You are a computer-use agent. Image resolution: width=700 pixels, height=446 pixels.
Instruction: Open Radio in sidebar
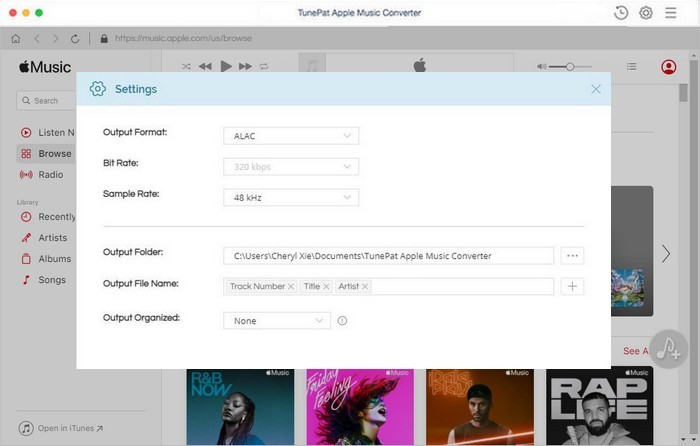coord(42,175)
